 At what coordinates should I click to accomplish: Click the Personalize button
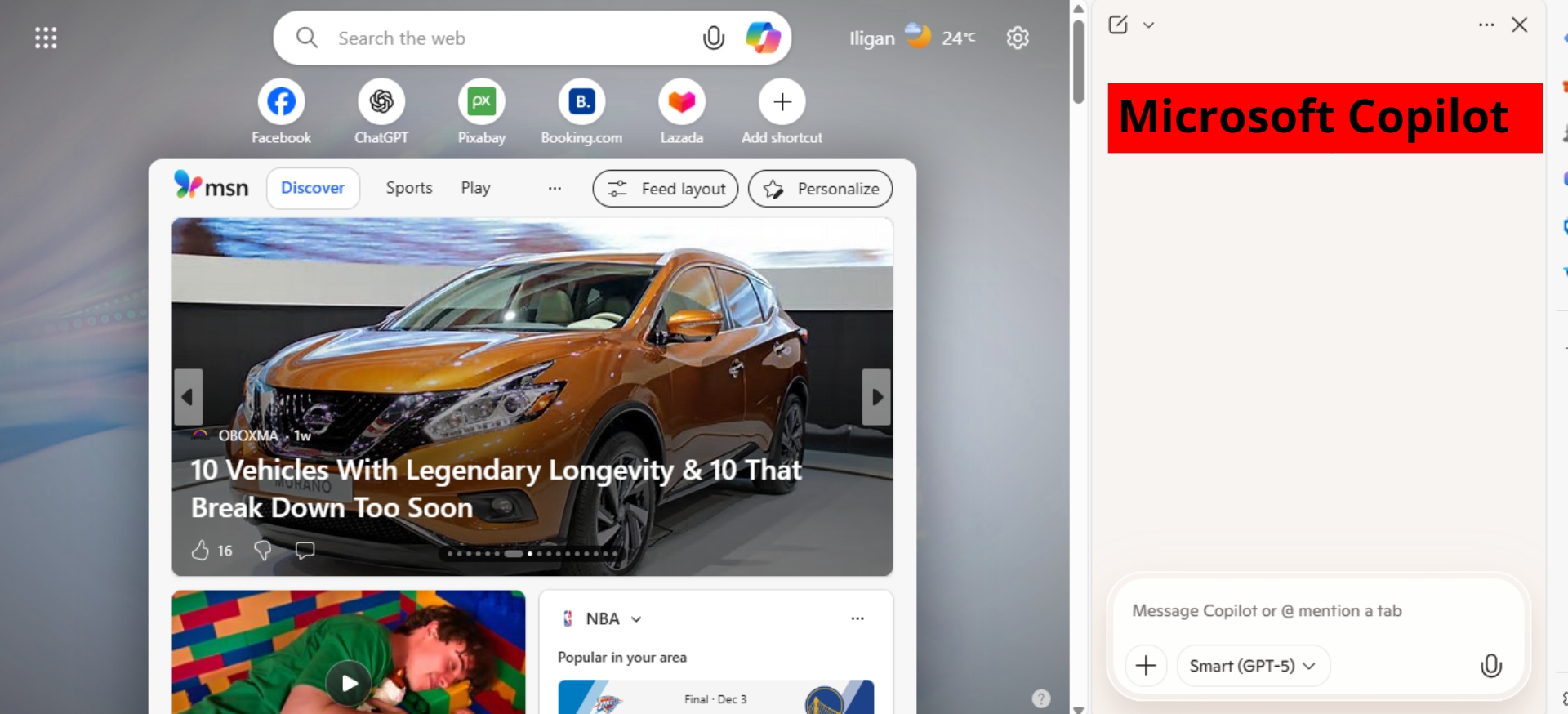point(820,189)
